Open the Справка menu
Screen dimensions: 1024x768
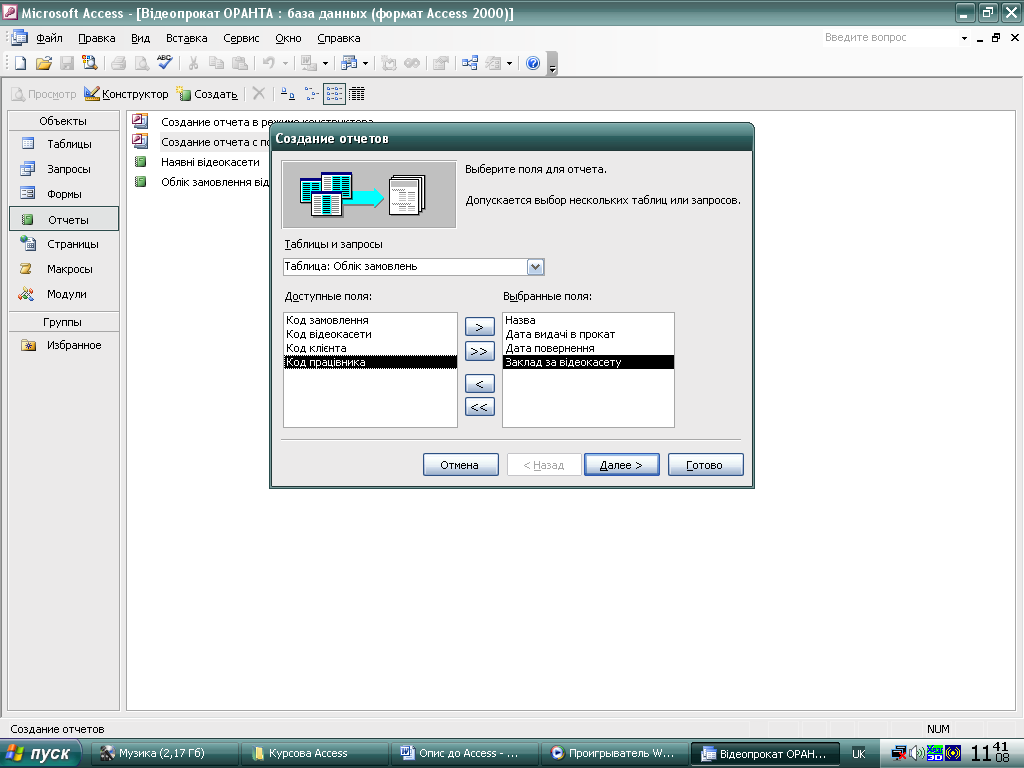338,38
